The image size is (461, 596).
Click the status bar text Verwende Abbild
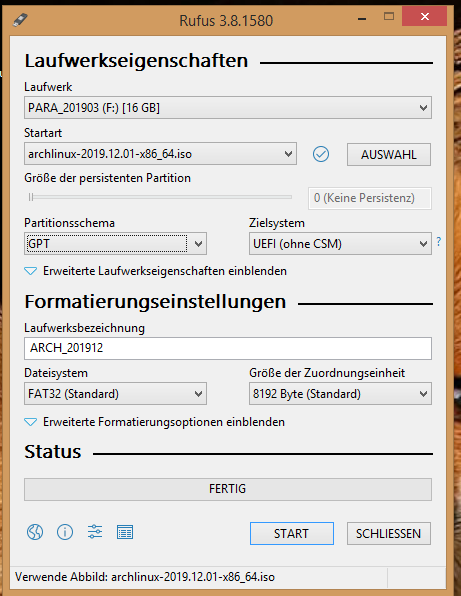(x=145, y=577)
